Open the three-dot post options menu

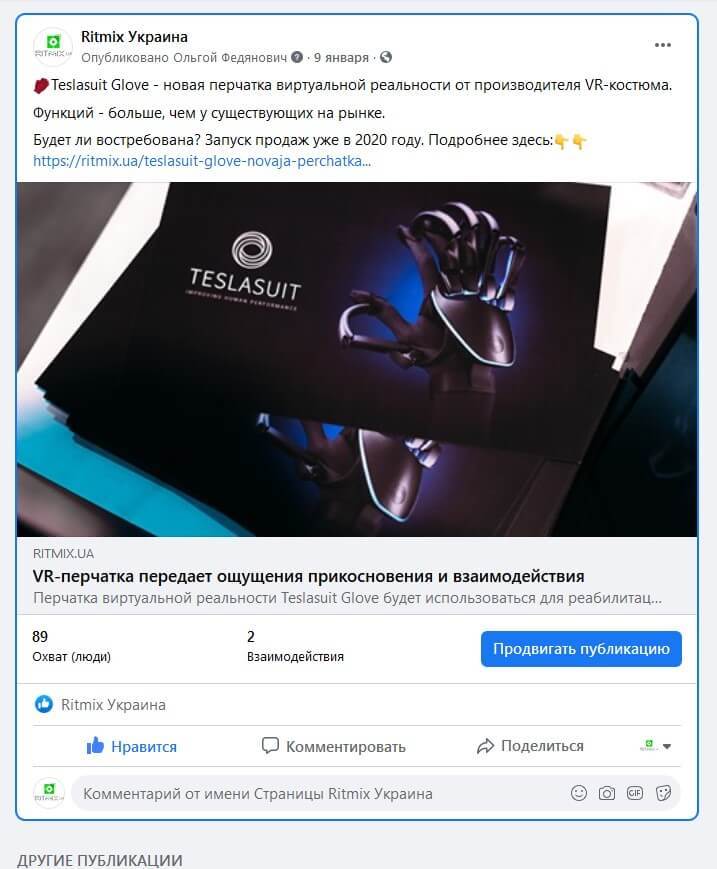tap(663, 45)
